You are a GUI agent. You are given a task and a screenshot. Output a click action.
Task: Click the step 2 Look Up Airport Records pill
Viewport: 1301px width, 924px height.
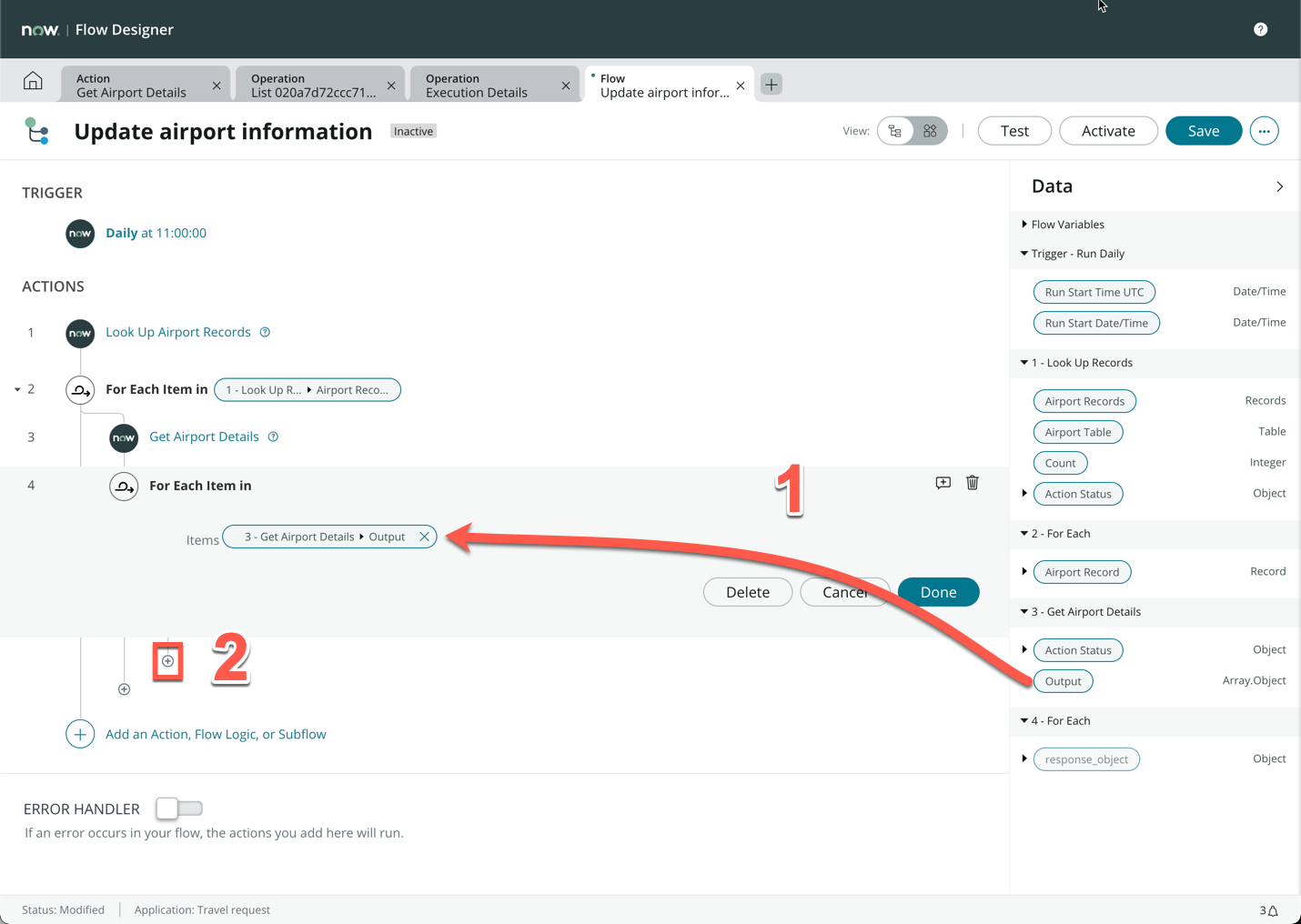pos(308,390)
